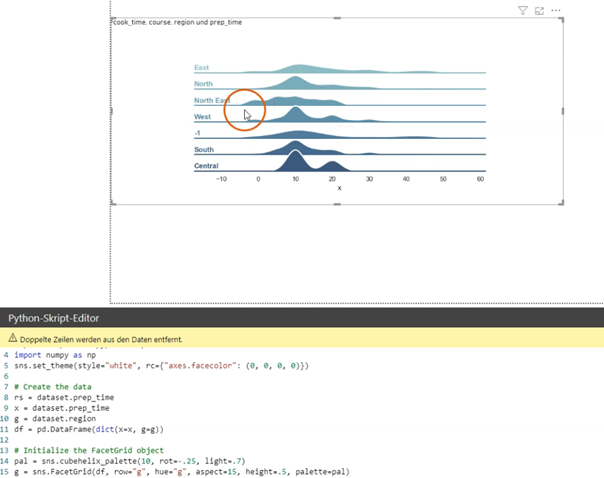The width and height of the screenshot is (604, 478).
Task: Place cursor on g = dataset.region line
Action: click(x=55, y=419)
